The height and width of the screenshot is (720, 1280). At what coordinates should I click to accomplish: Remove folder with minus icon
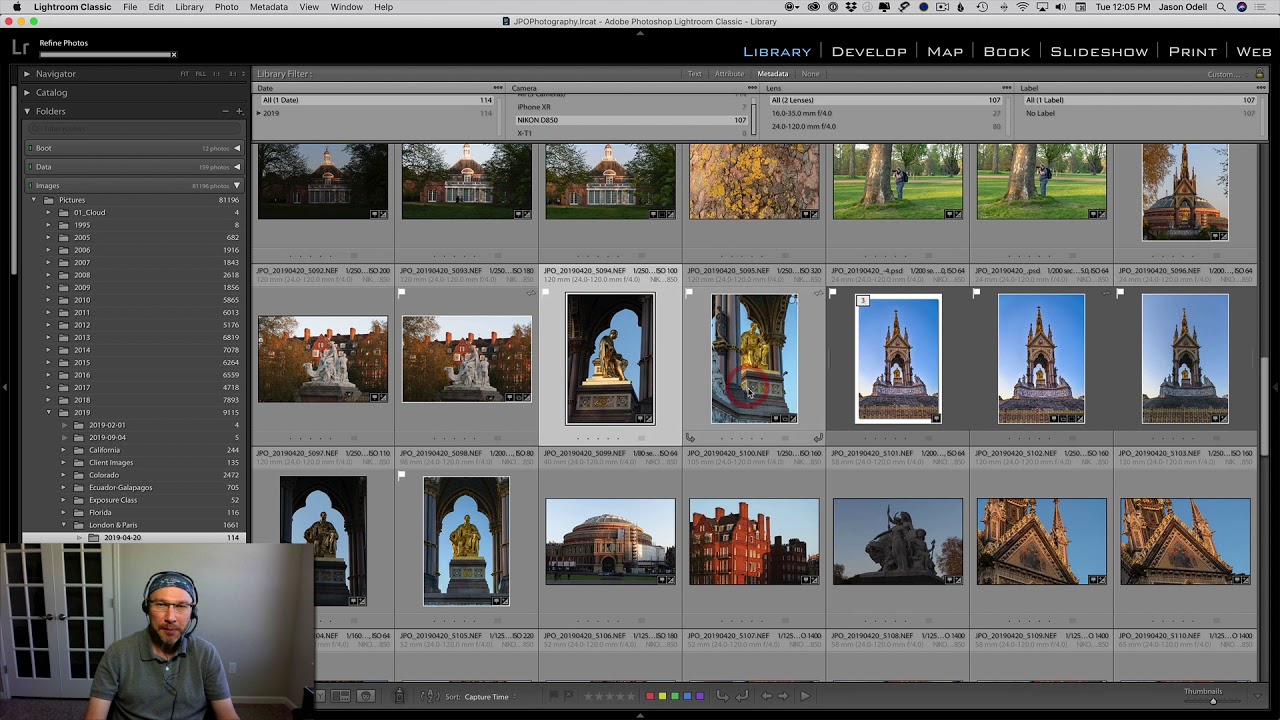click(x=226, y=111)
